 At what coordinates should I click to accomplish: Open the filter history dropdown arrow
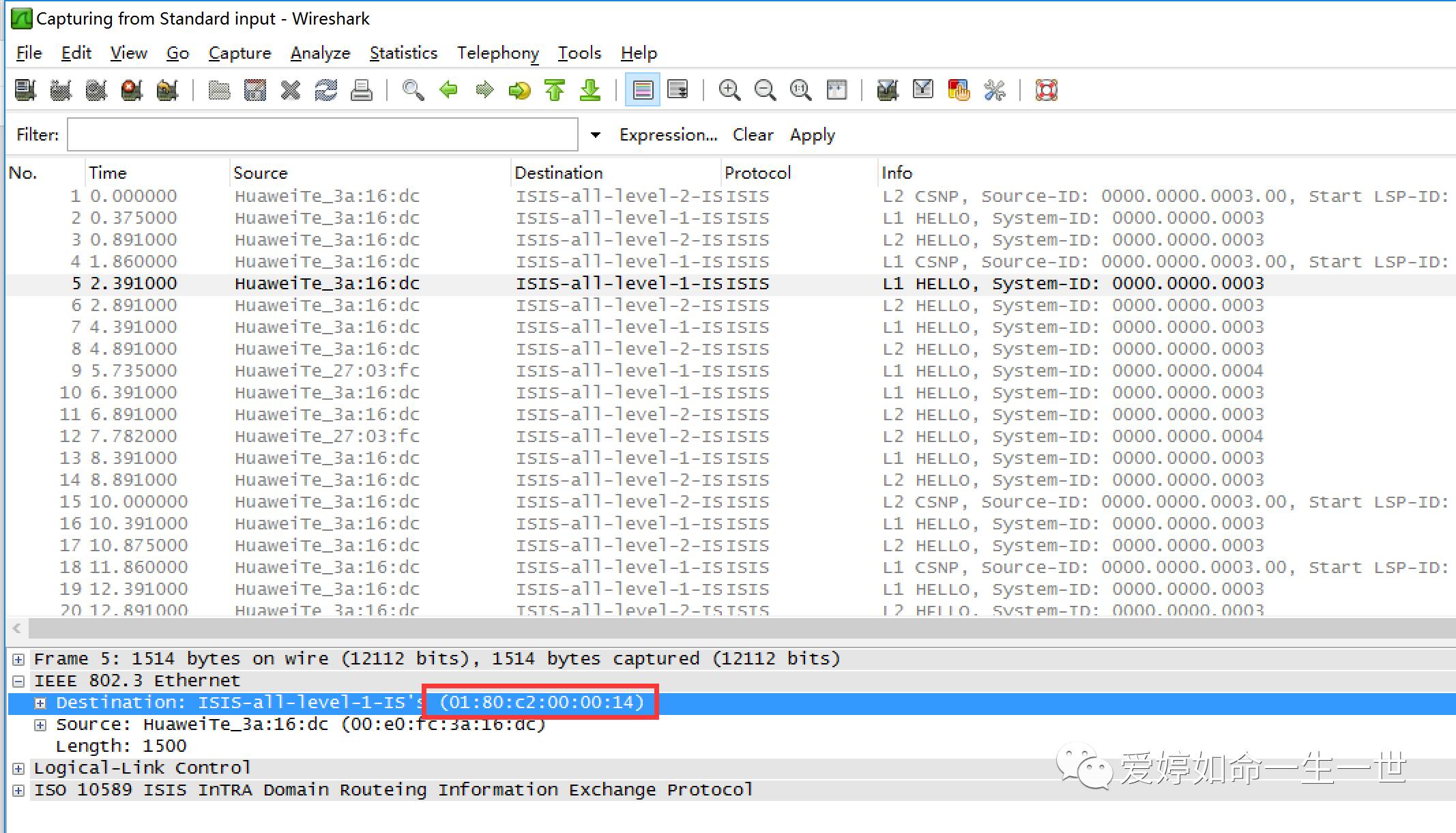(596, 135)
